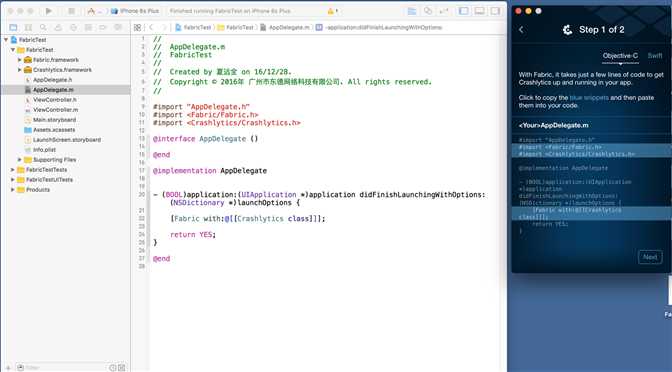Image resolution: width=672 pixels, height=372 pixels.
Task: Click Next in the Fabric window
Action: (x=650, y=257)
